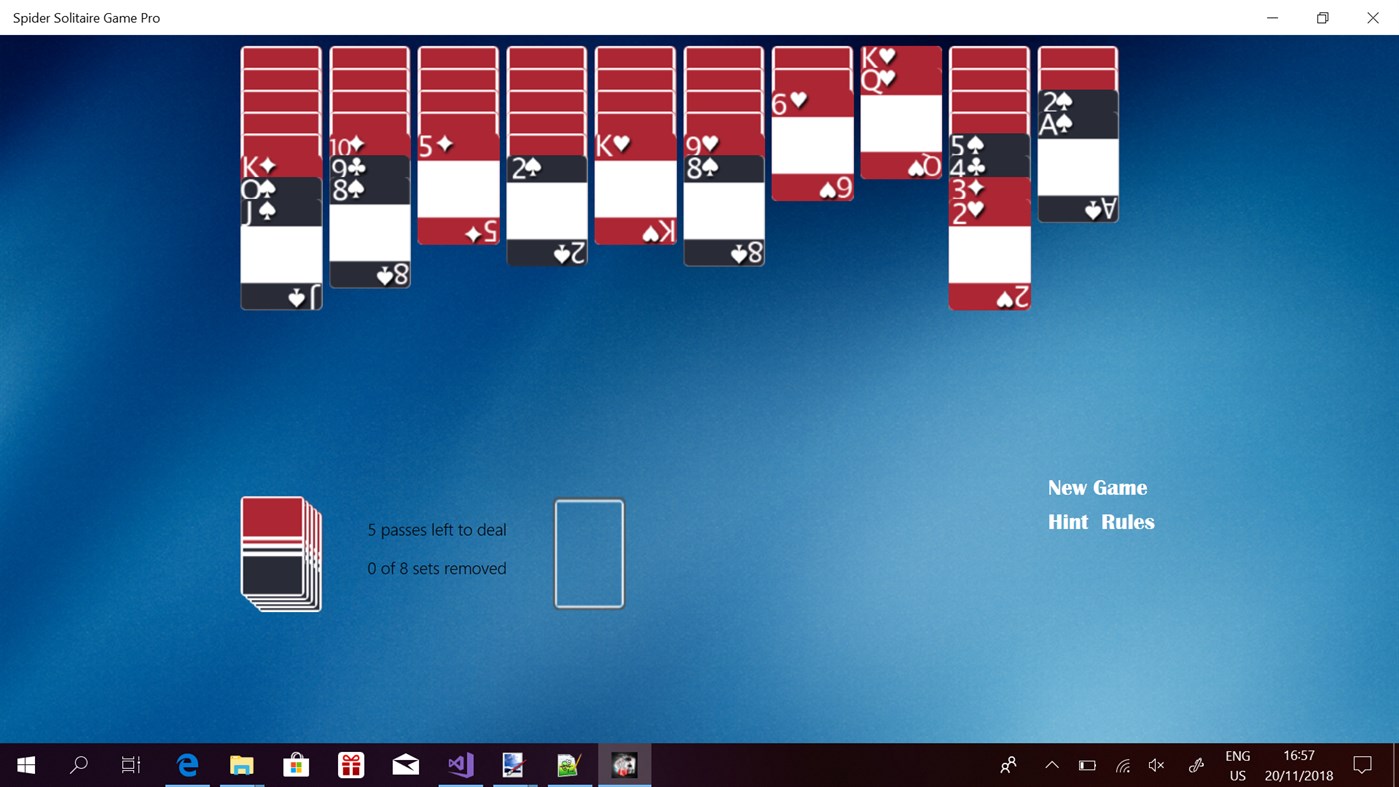Open the volume control in the system tray
The width and height of the screenshot is (1399, 787).
(1155, 765)
